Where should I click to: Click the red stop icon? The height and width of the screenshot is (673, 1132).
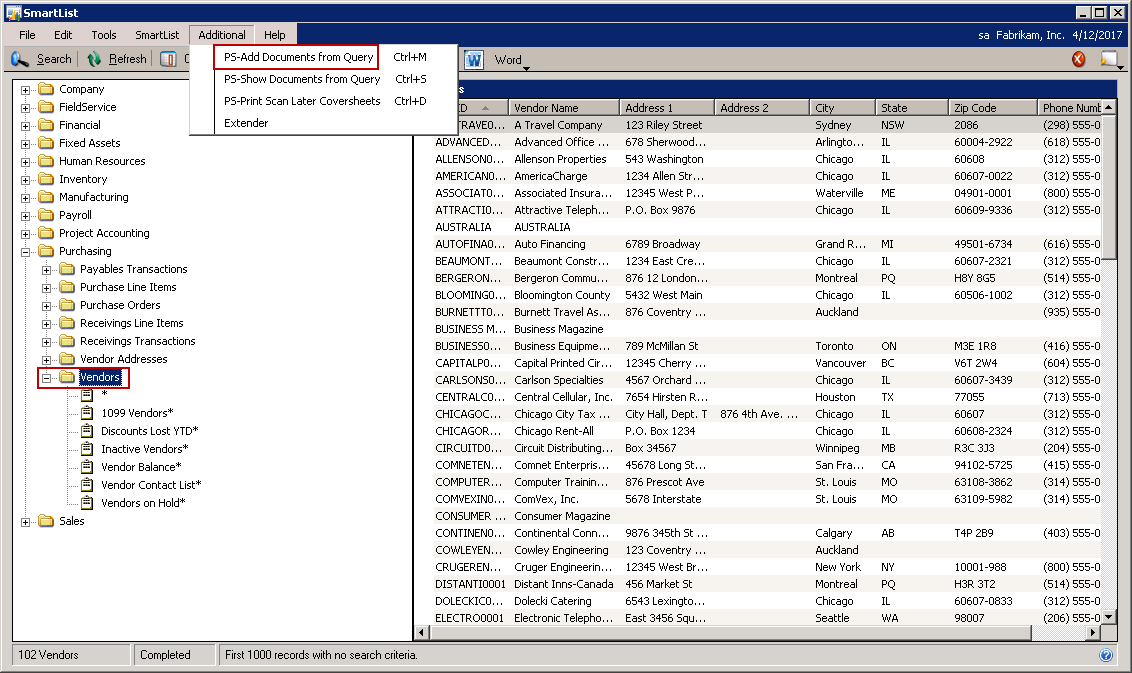(x=1079, y=59)
